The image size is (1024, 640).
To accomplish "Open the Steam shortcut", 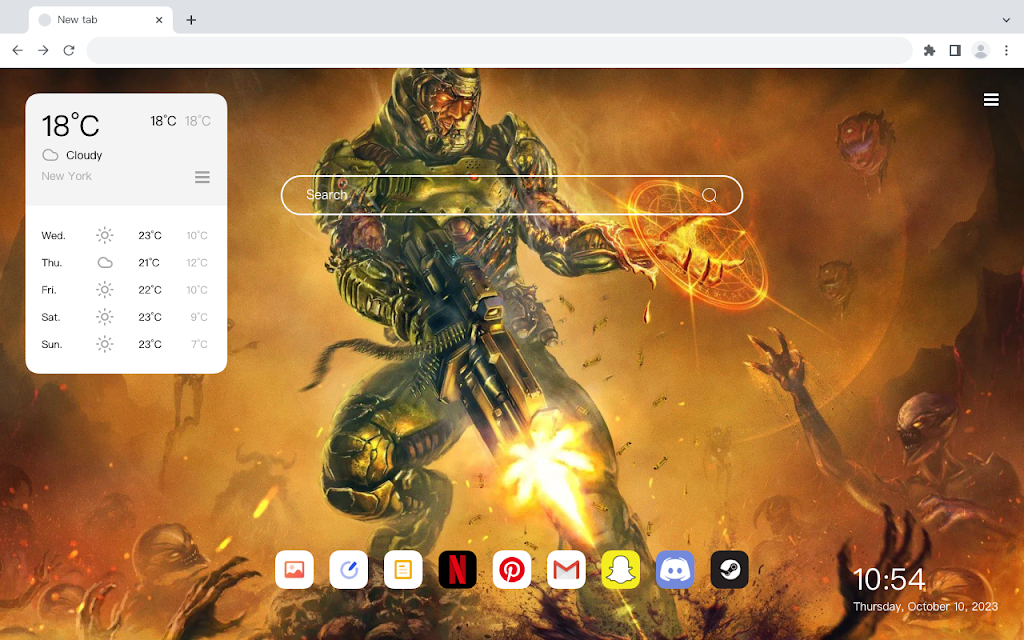I will click(x=729, y=569).
